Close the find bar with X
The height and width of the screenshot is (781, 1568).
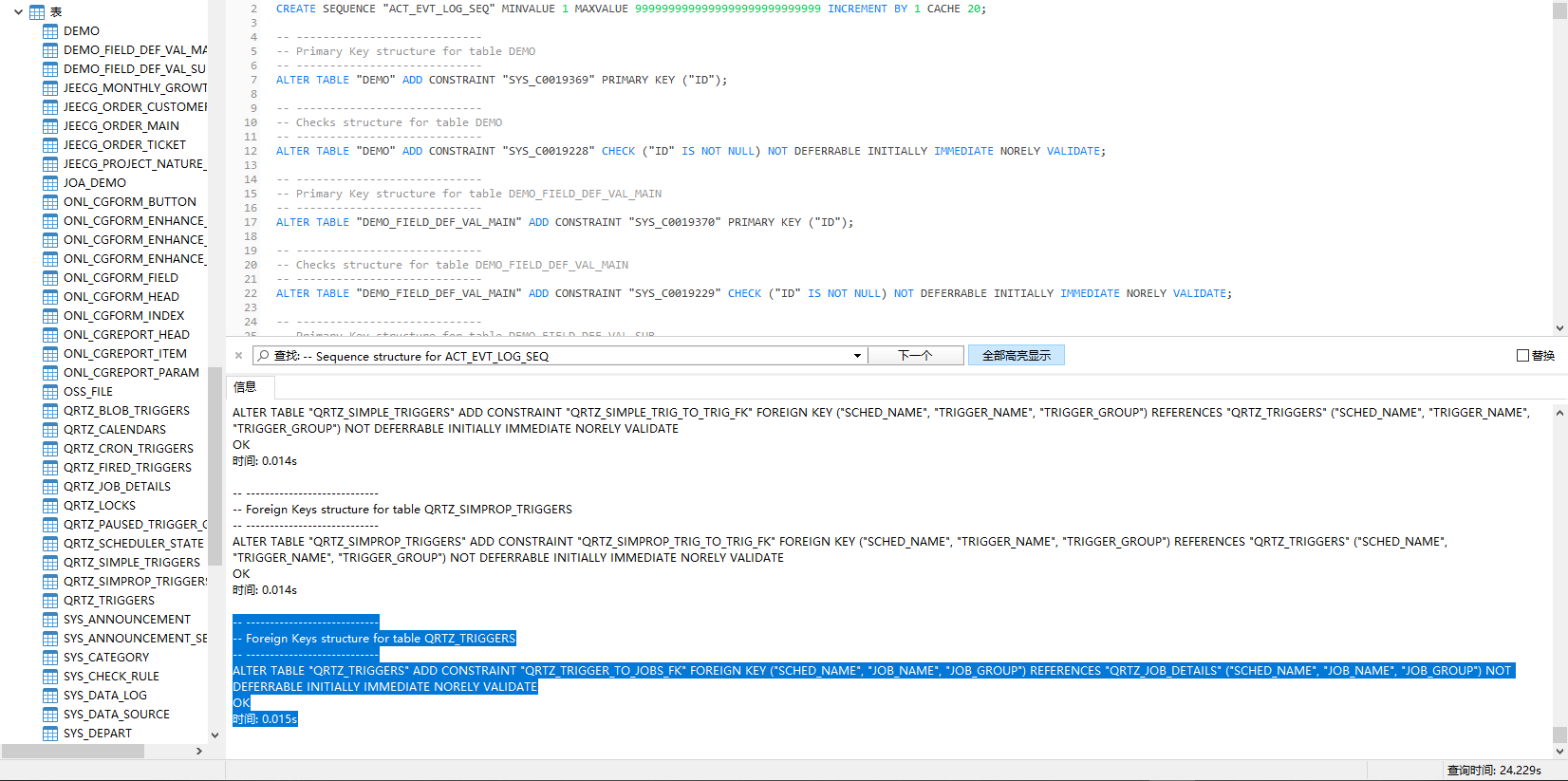tap(238, 356)
